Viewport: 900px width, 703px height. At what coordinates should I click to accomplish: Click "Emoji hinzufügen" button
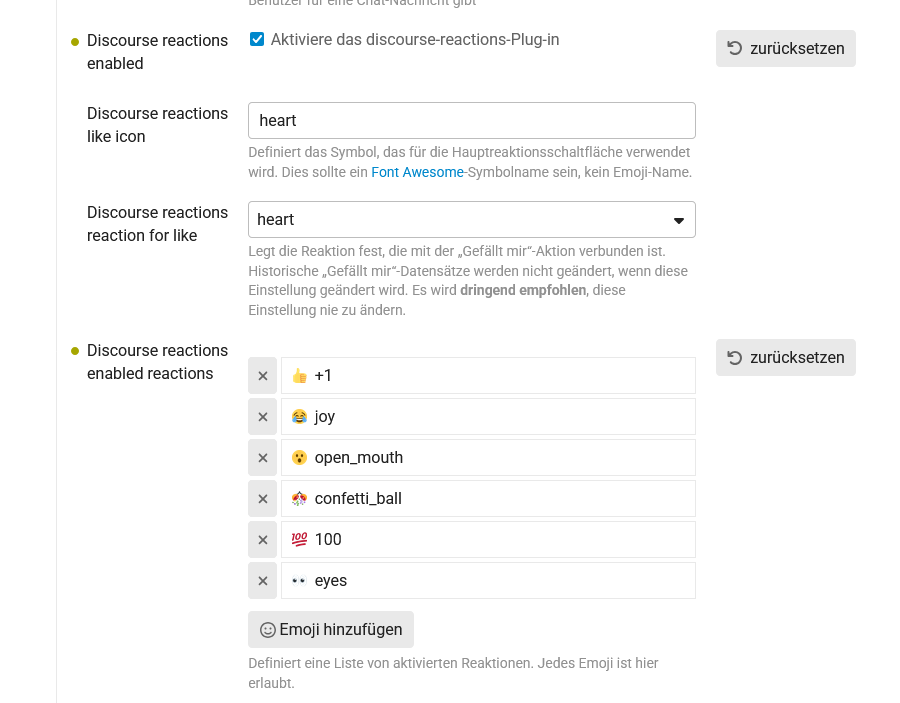pyautogui.click(x=331, y=629)
